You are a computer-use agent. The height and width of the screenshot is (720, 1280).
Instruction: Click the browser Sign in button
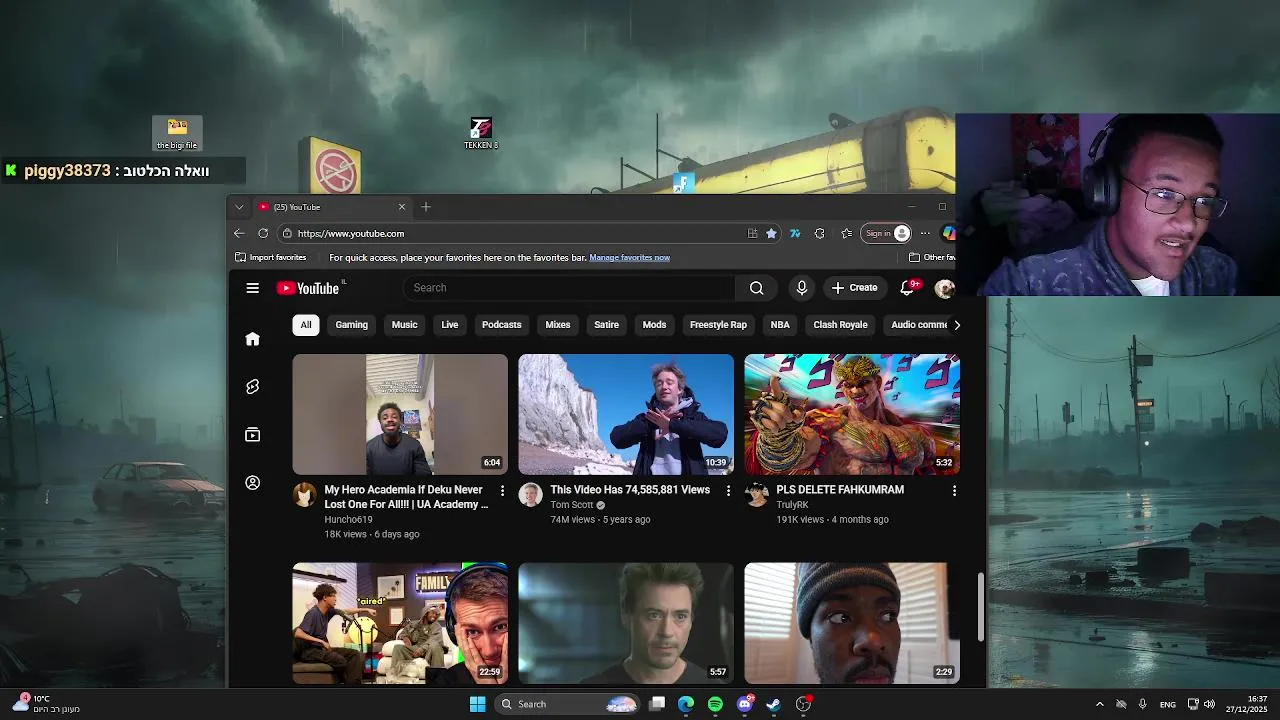(x=887, y=233)
